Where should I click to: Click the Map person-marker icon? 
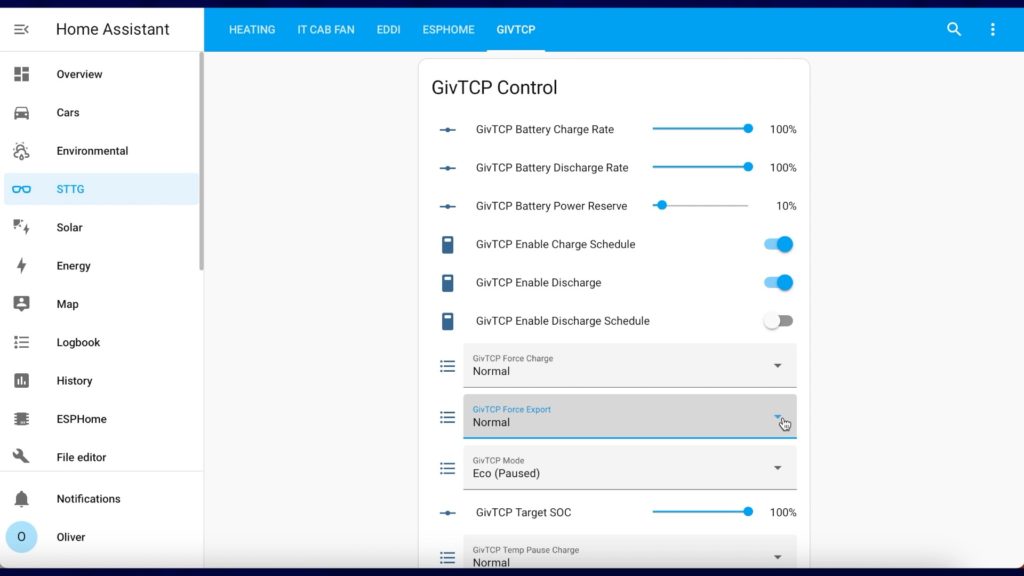(x=22, y=304)
